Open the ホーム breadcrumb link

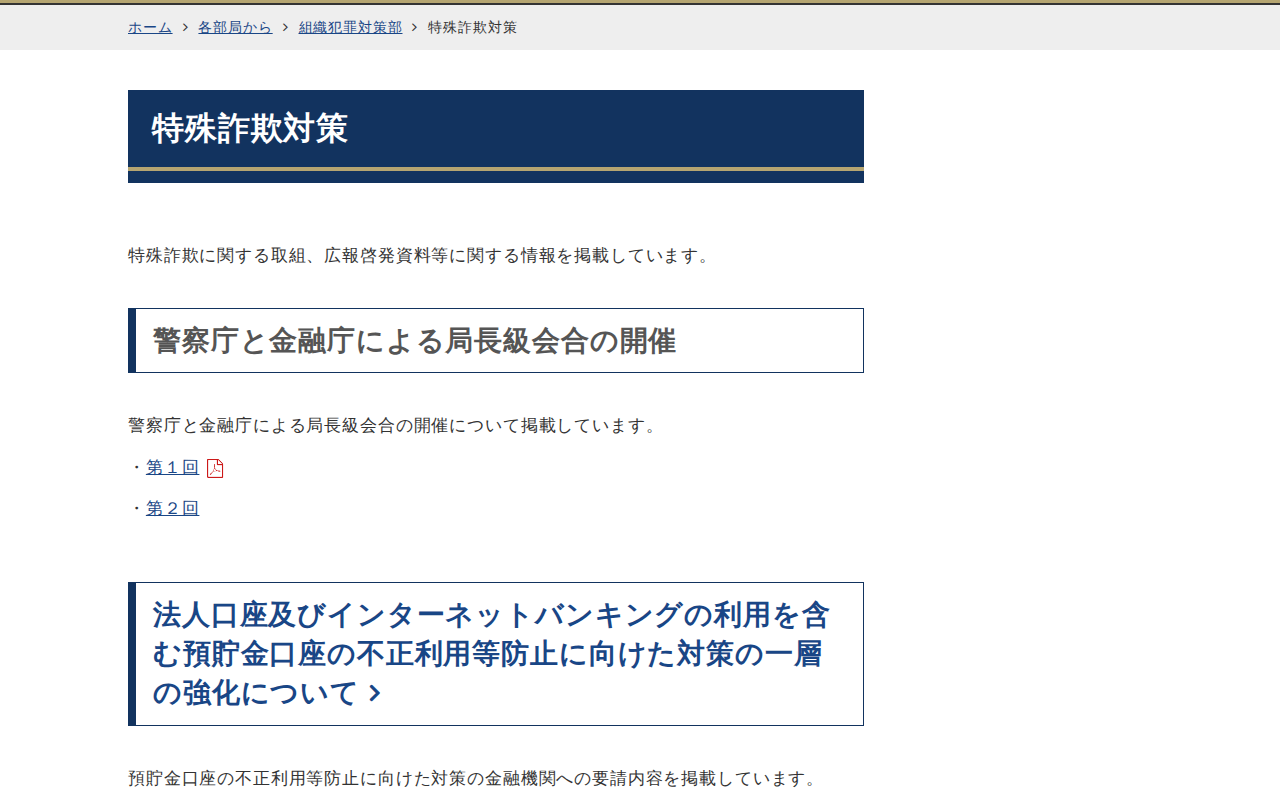tap(150, 27)
